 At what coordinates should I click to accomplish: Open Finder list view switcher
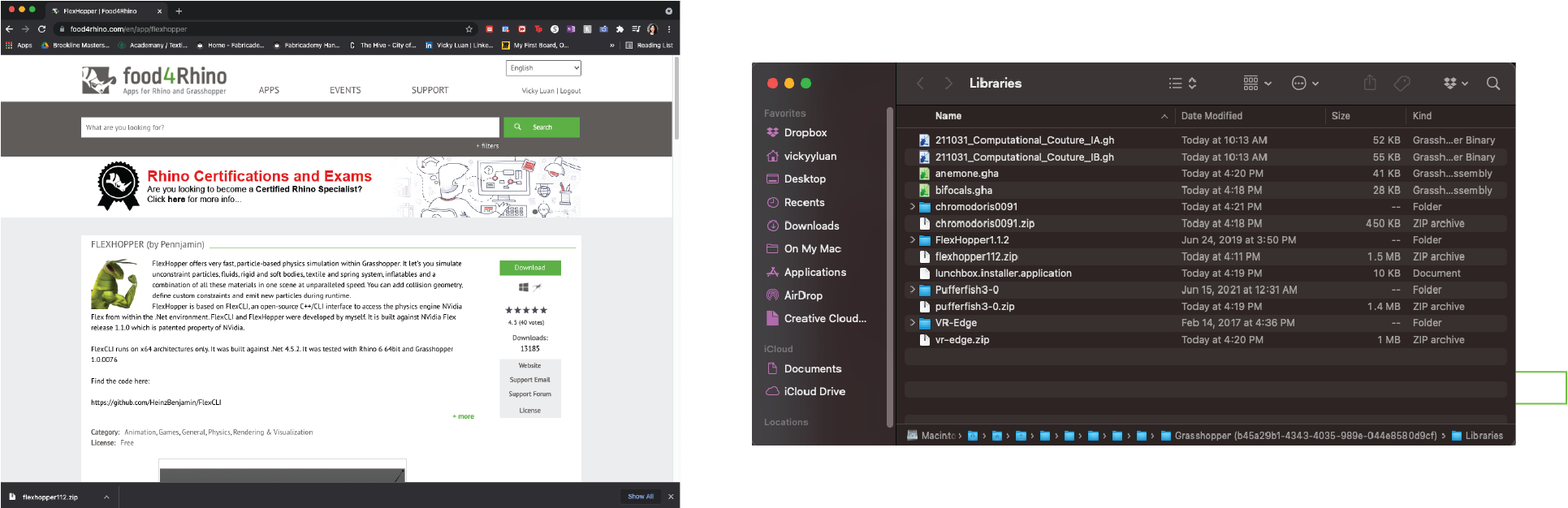[x=1182, y=83]
